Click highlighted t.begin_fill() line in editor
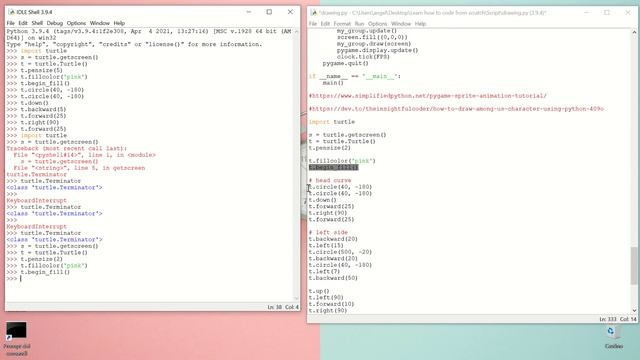 333,167
